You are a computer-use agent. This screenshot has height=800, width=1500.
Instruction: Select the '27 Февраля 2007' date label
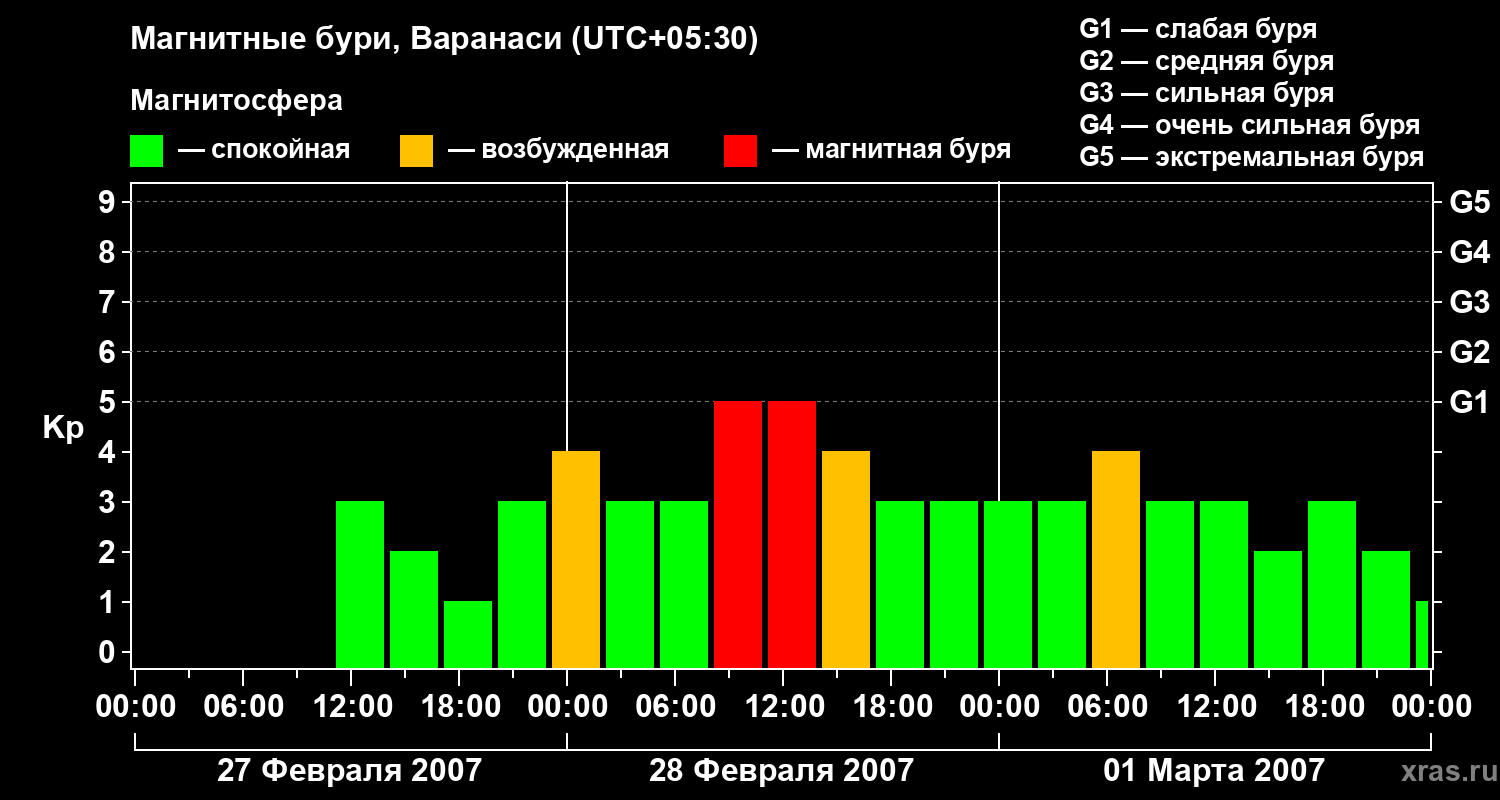[349, 771]
